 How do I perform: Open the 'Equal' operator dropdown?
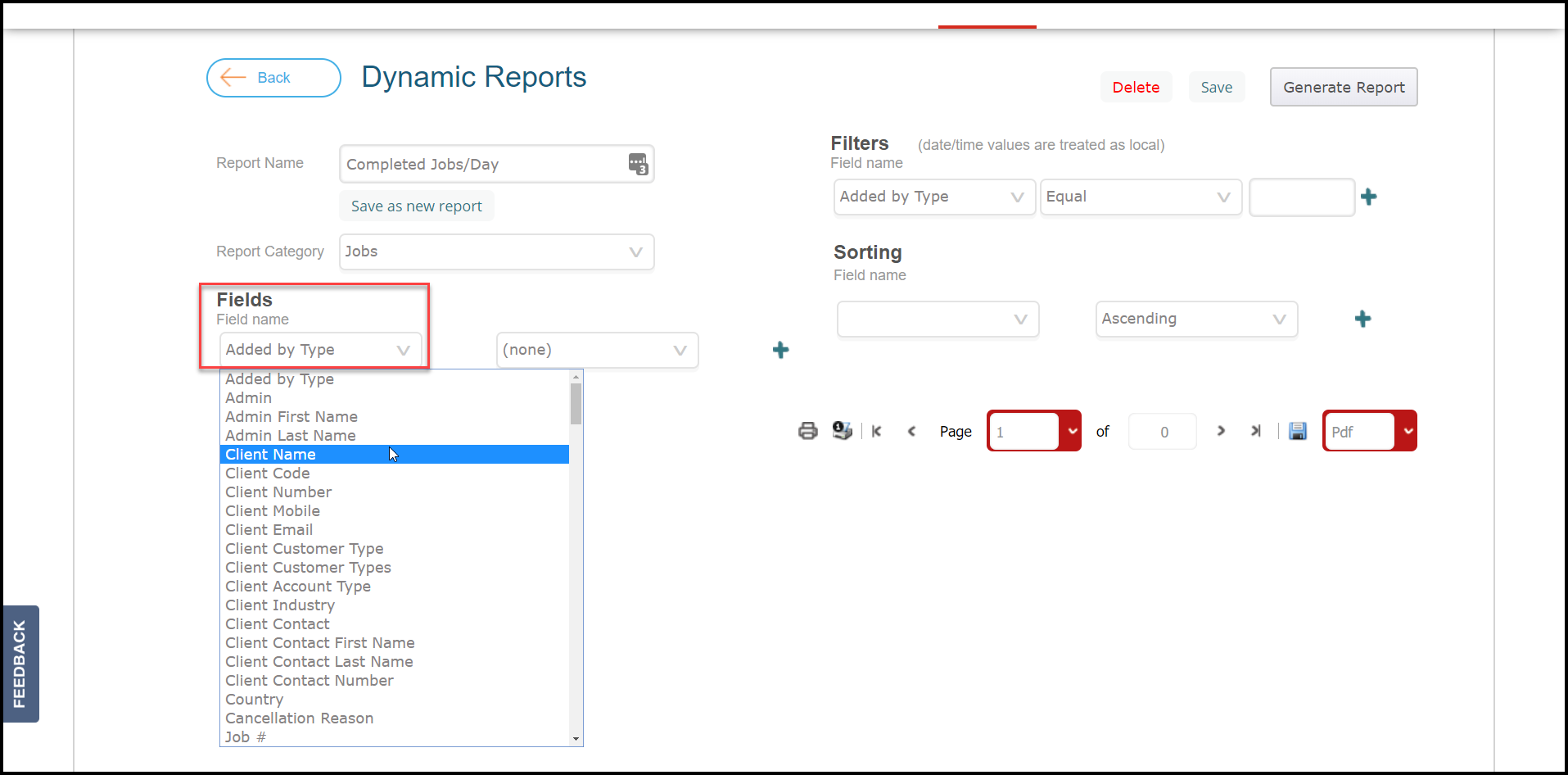click(1141, 197)
